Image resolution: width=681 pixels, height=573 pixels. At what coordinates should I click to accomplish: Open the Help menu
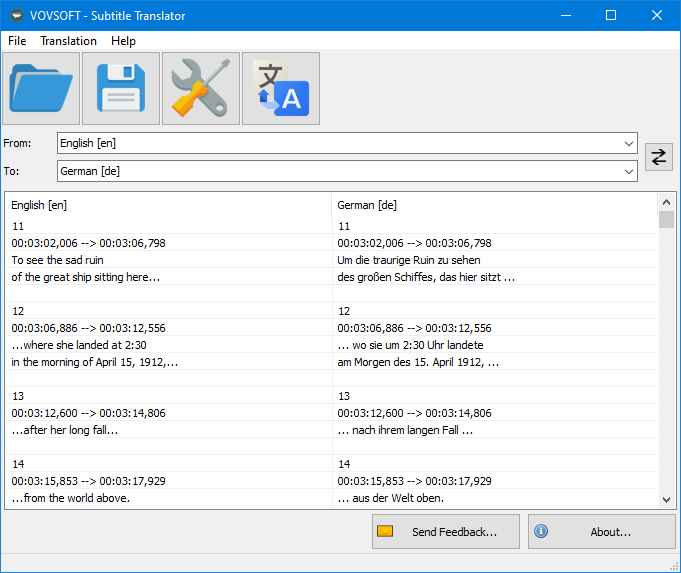point(124,41)
